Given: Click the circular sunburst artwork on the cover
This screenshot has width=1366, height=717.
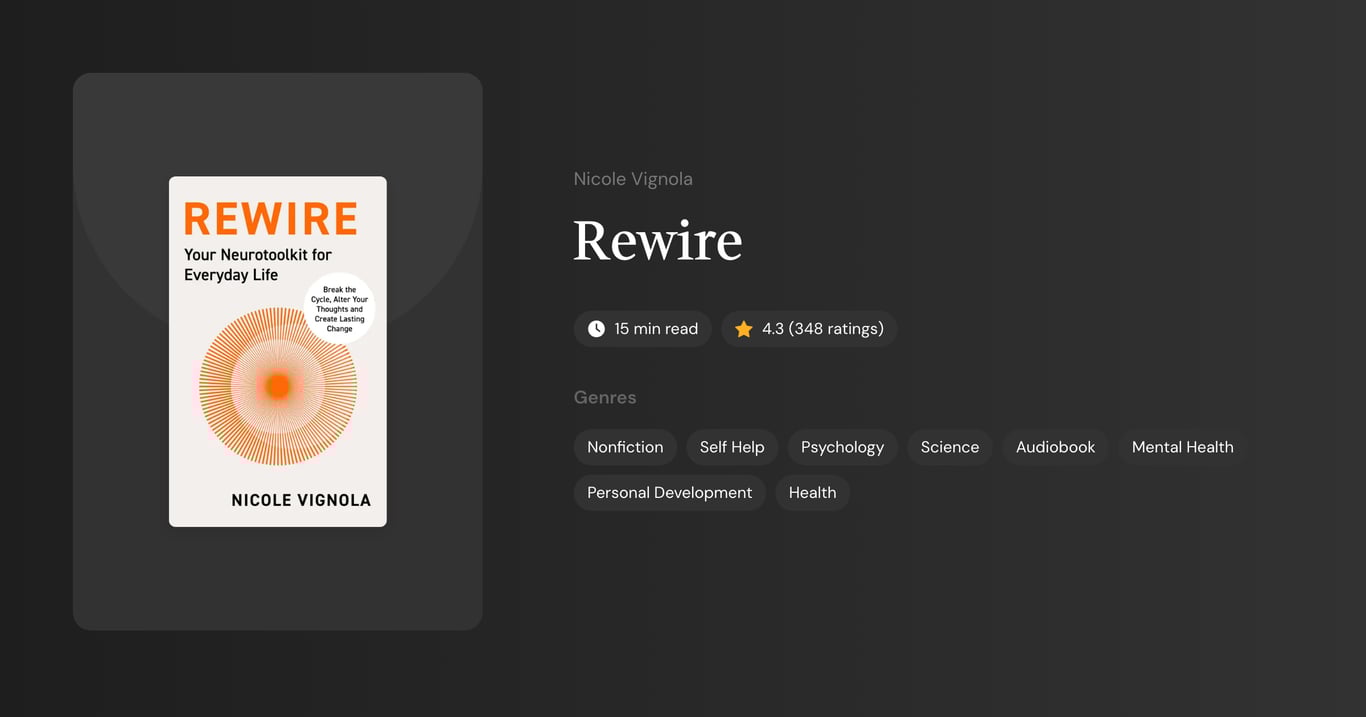Looking at the screenshot, I should 278,385.
